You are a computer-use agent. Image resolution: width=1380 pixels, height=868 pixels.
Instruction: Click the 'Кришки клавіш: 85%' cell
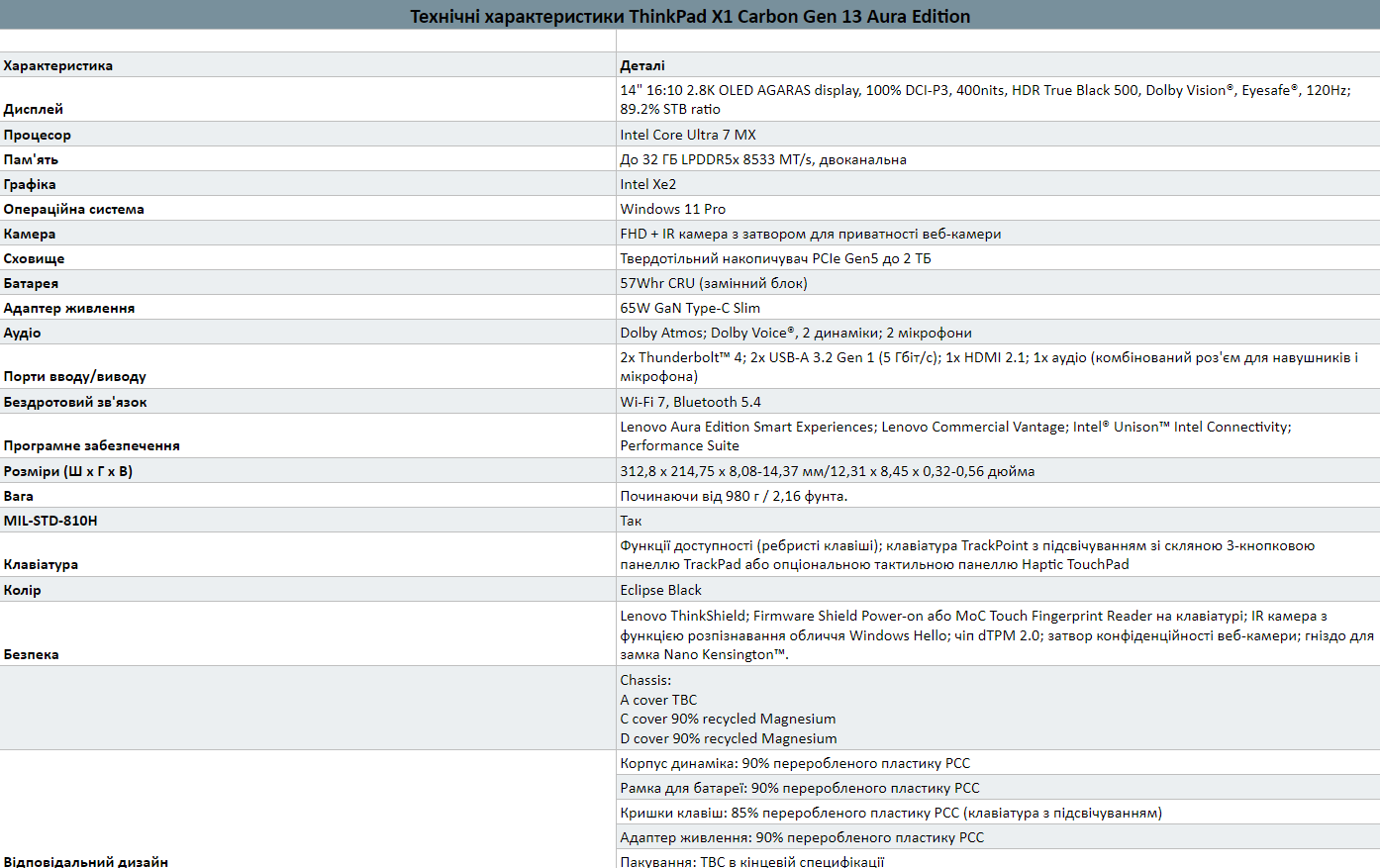[998, 813]
